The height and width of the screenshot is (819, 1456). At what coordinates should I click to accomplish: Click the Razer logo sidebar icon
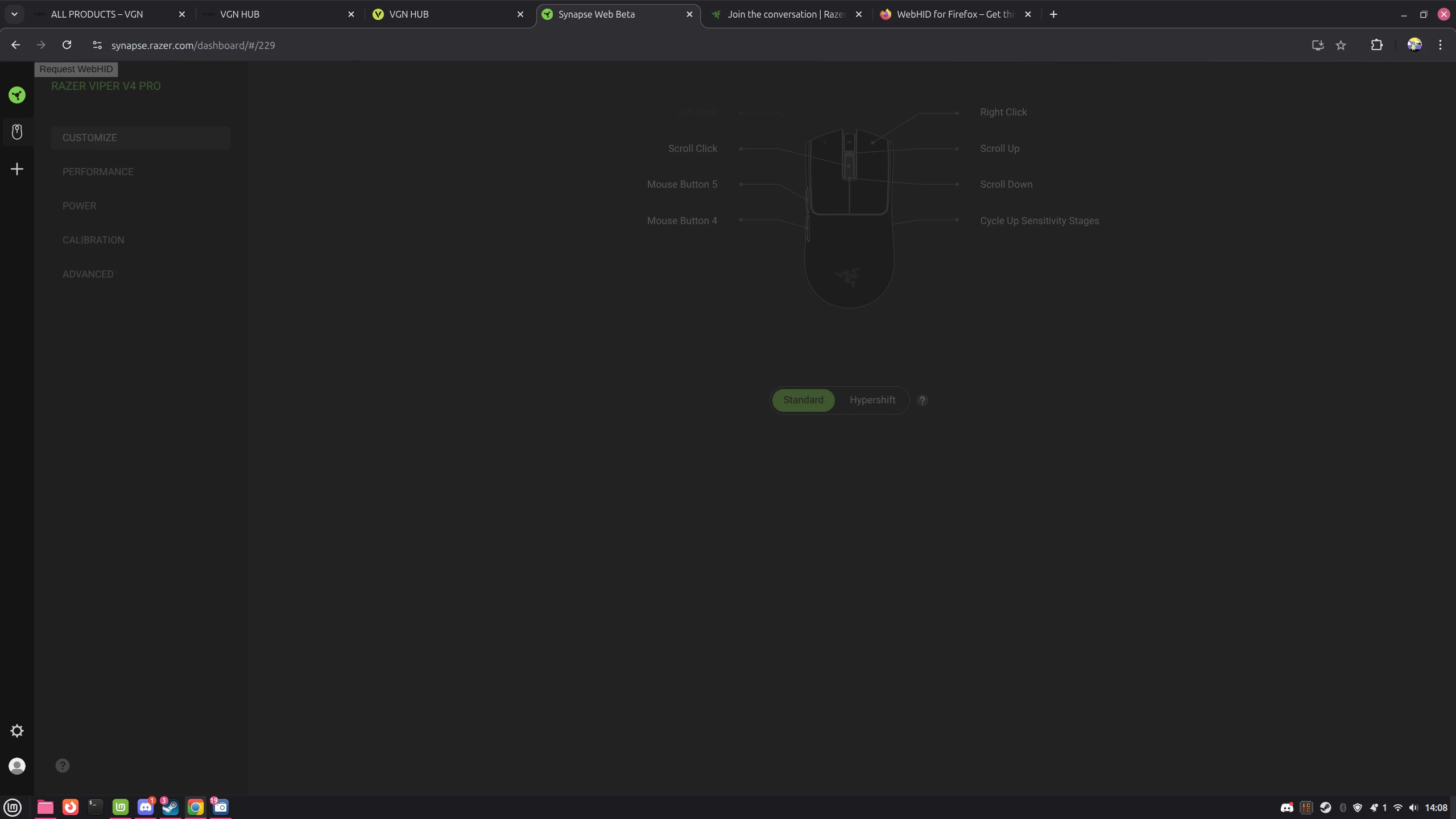coord(17,95)
